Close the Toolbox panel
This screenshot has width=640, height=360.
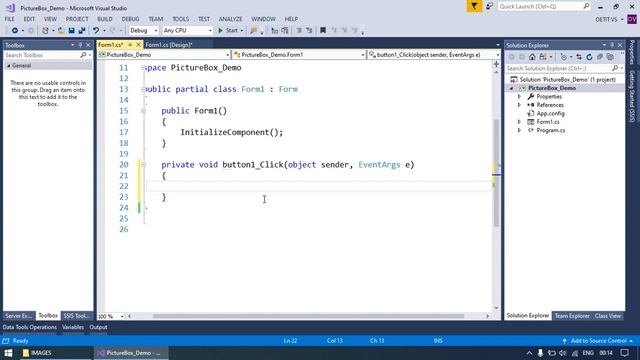pyautogui.click(x=88, y=45)
